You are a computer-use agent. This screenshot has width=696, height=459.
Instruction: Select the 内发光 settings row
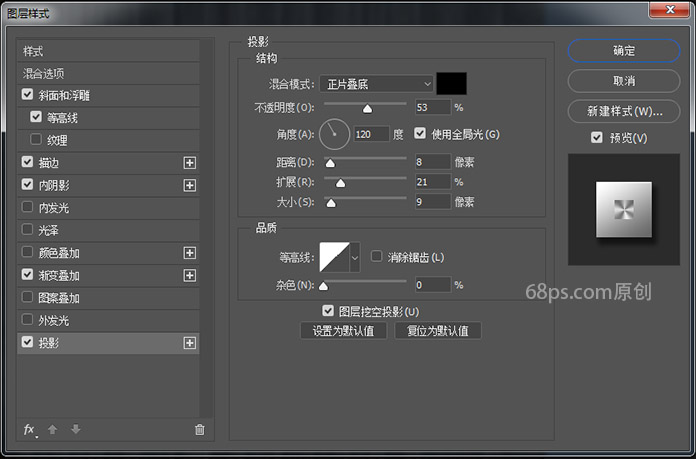(x=108, y=208)
